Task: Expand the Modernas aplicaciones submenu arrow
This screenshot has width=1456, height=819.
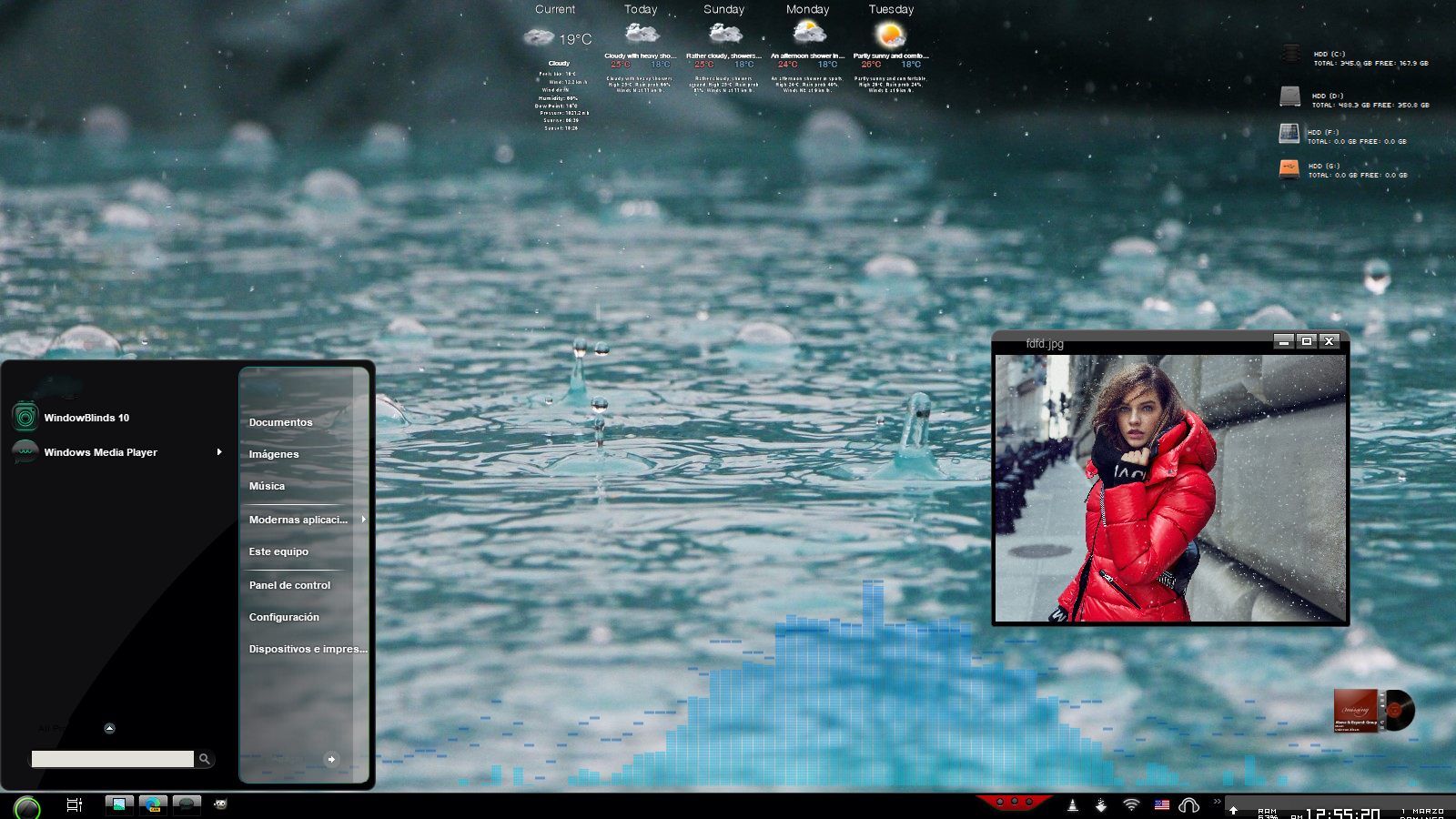Action: pos(363,520)
